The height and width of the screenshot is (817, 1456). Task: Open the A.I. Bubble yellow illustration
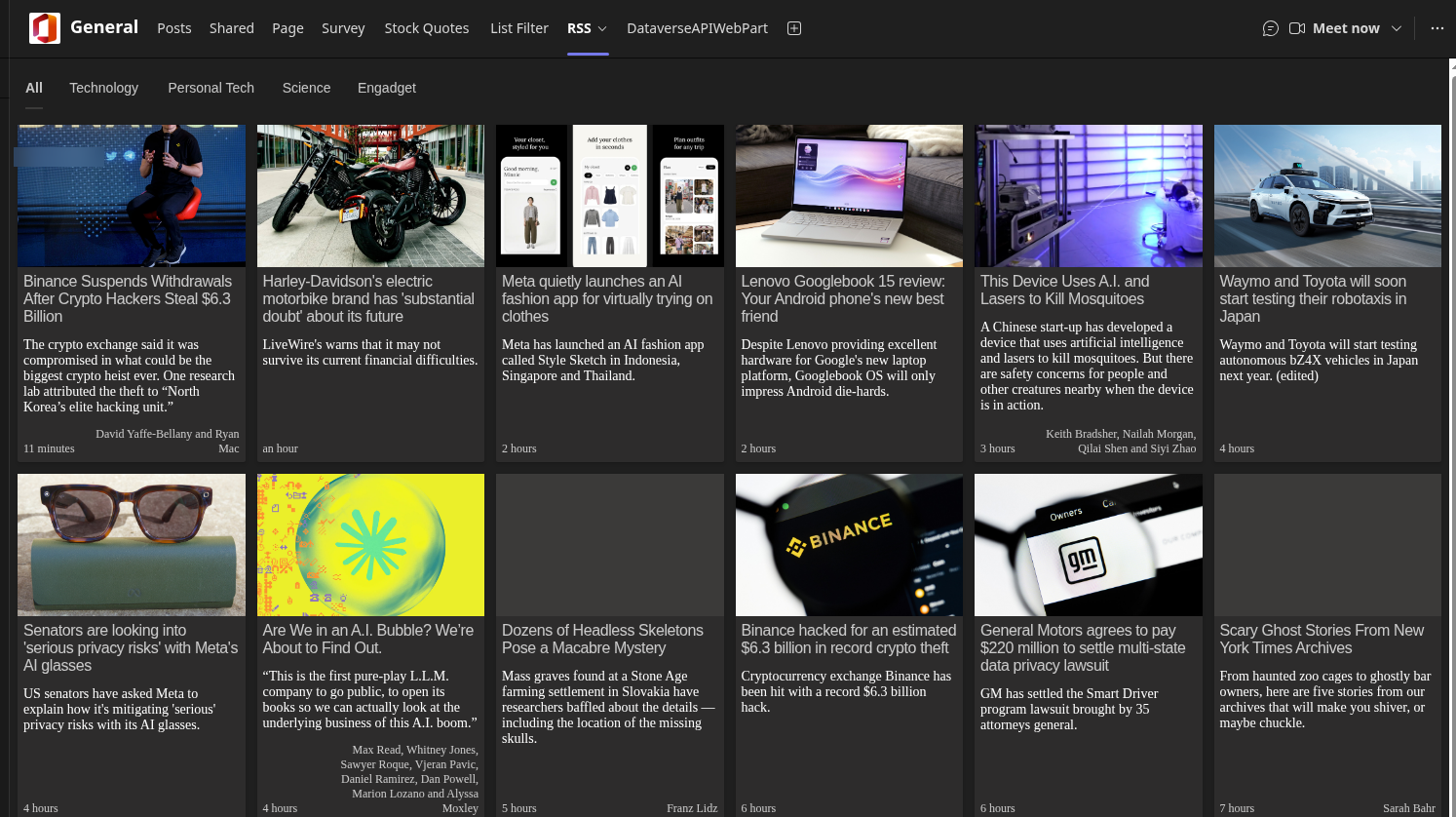click(370, 545)
